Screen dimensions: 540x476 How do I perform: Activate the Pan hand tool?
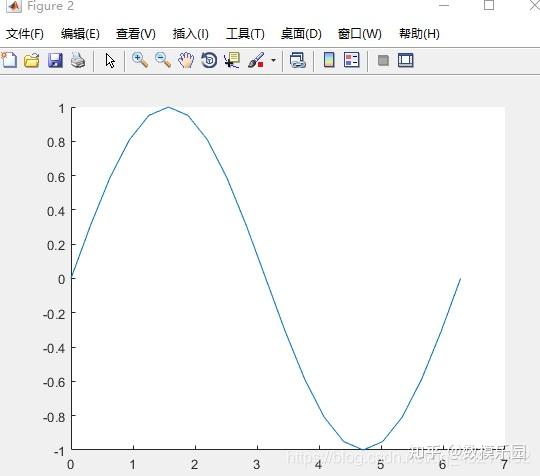186,60
